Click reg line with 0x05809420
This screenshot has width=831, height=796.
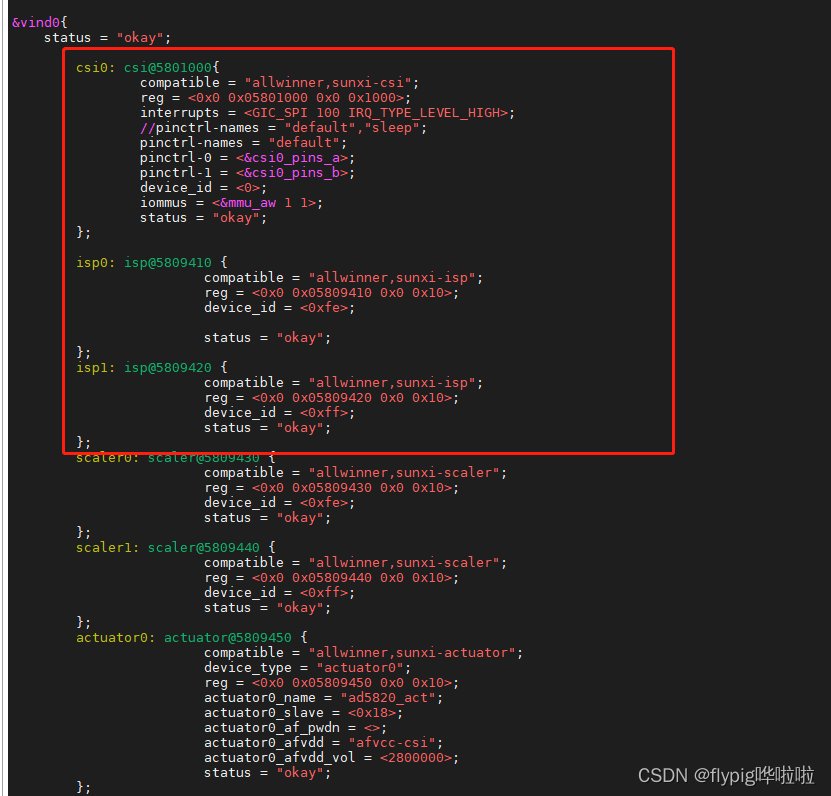pos(332,398)
